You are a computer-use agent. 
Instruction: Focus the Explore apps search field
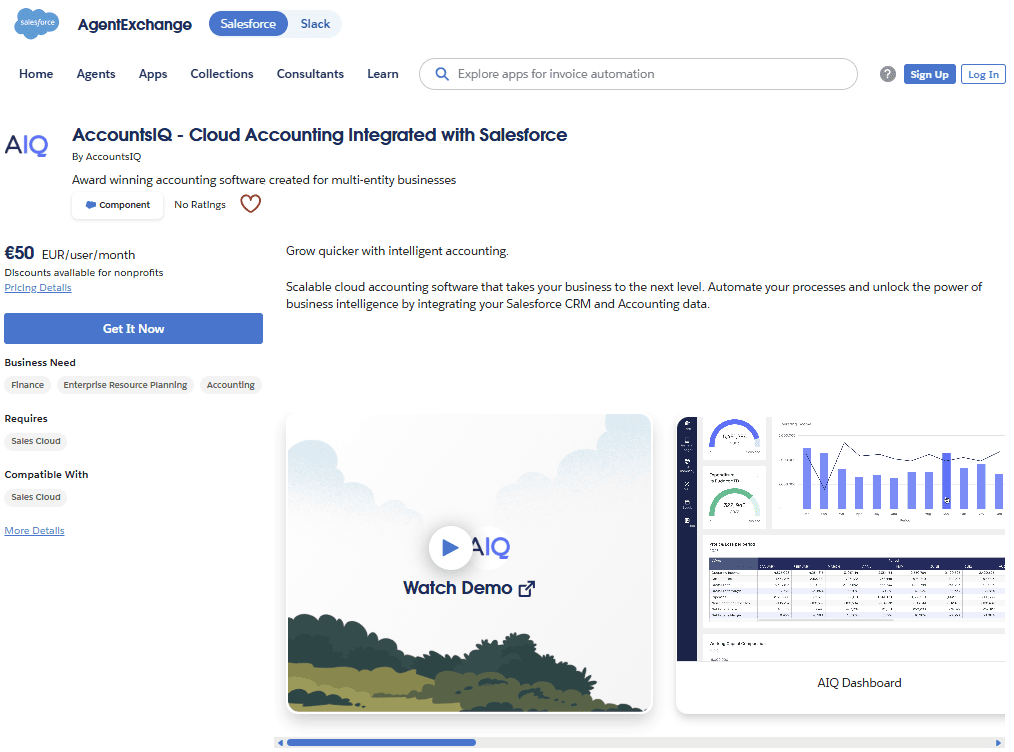[x=638, y=74]
